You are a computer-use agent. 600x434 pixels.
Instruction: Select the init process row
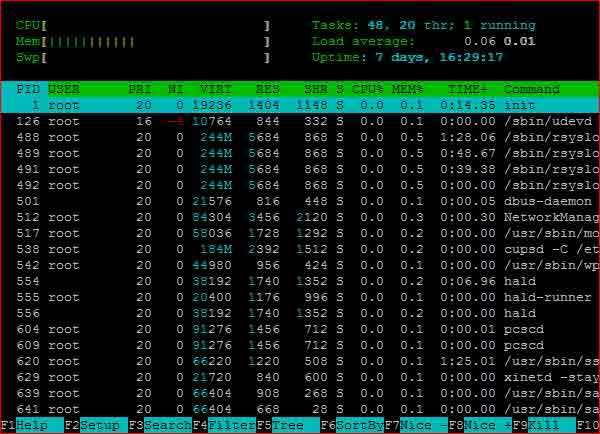pyautogui.click(x=300, y=105)
